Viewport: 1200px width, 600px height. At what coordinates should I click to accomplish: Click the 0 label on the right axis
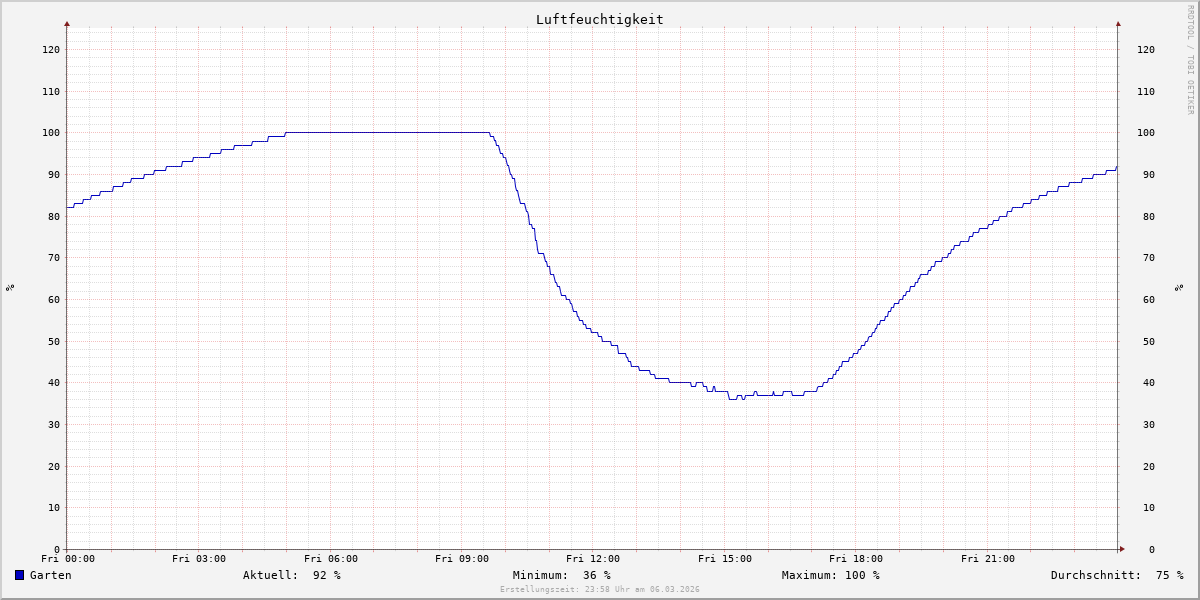[1152, 549]
